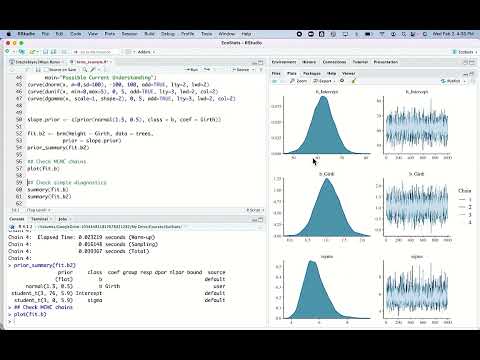Switch to the Packages tab
This screenshot has width=480, height=360.
pos(312,73)
